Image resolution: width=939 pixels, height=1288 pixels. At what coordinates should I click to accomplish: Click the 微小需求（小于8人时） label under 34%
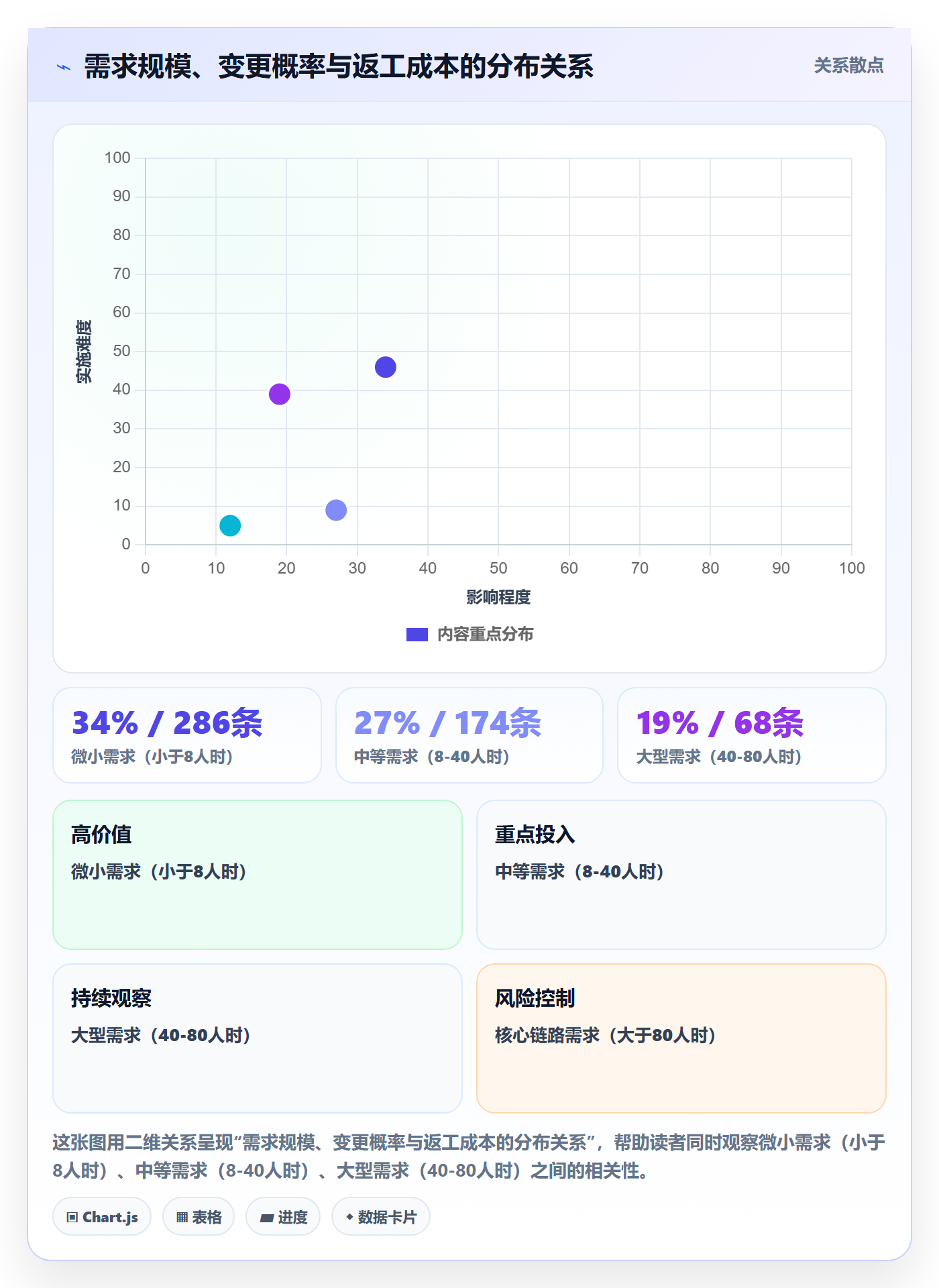[x=152, y=757]
